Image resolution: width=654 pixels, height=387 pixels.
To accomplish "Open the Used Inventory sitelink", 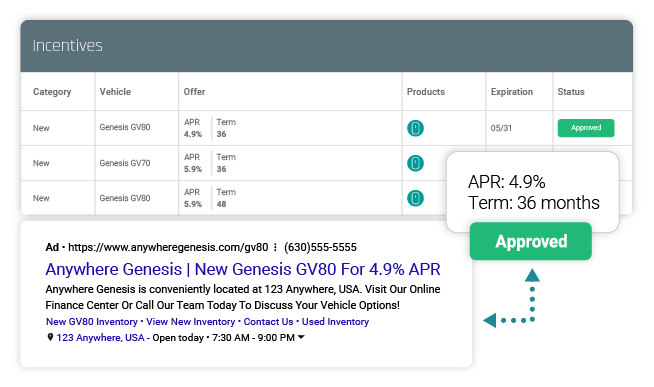I will [335, 322].
